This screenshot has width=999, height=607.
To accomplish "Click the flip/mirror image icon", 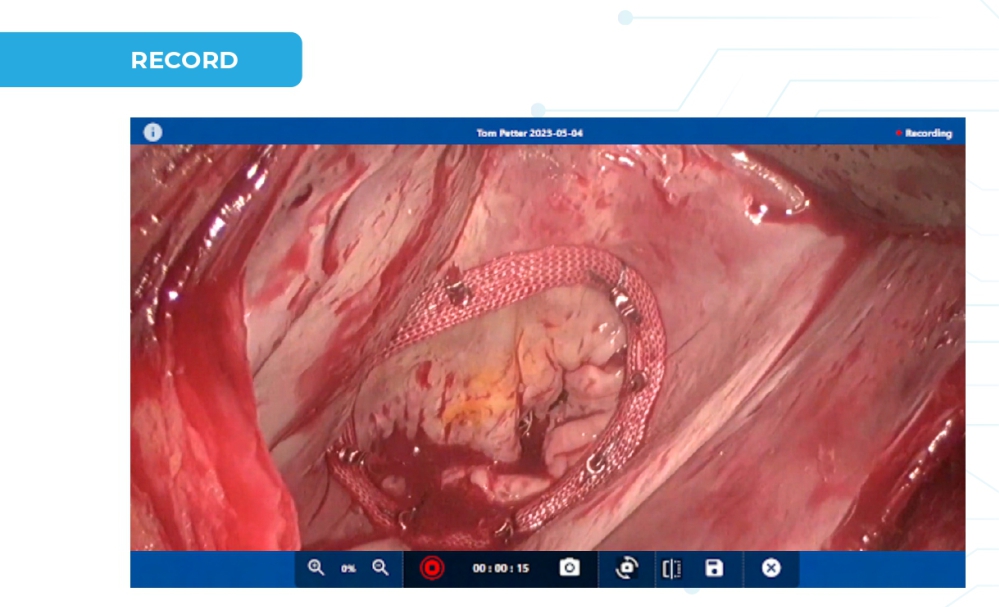I will coord(671,568).
